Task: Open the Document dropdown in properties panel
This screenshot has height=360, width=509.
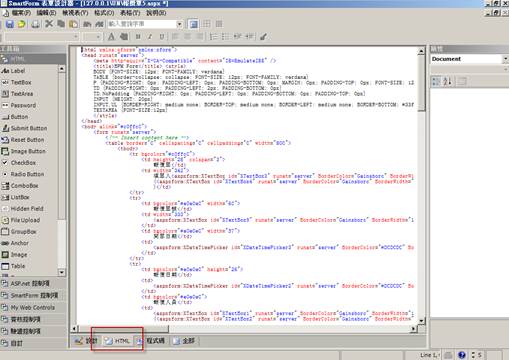Action: (505, 59)
